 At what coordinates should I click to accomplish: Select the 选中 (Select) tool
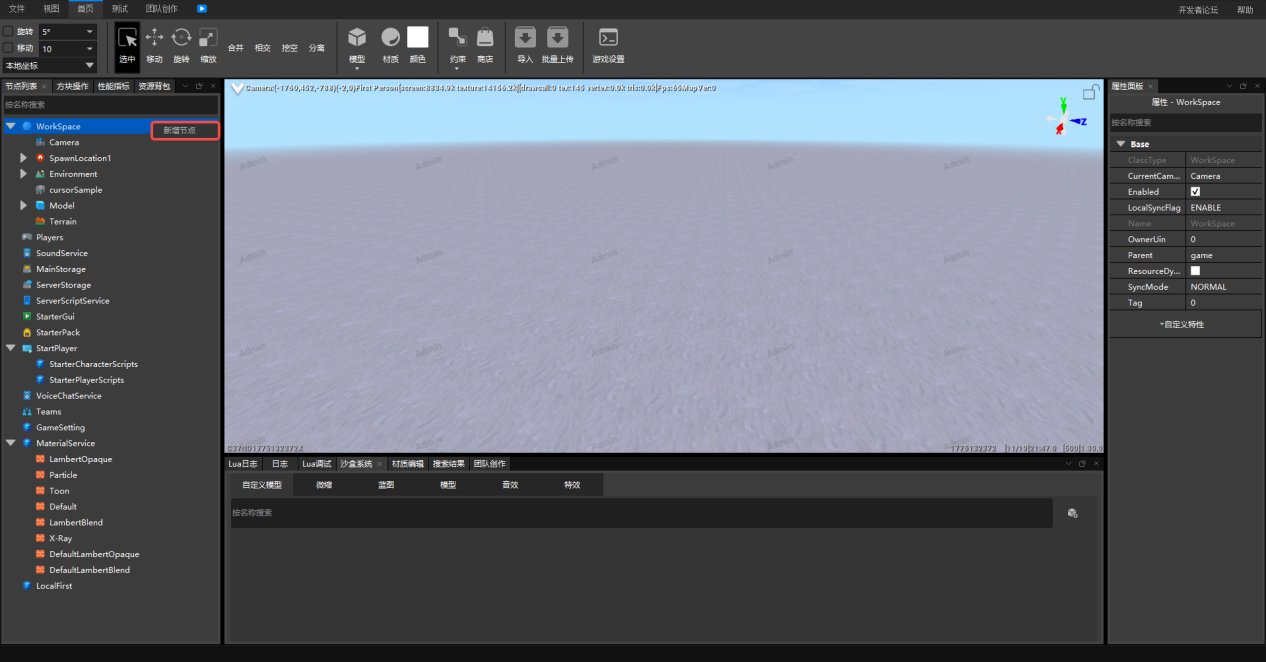127,45
